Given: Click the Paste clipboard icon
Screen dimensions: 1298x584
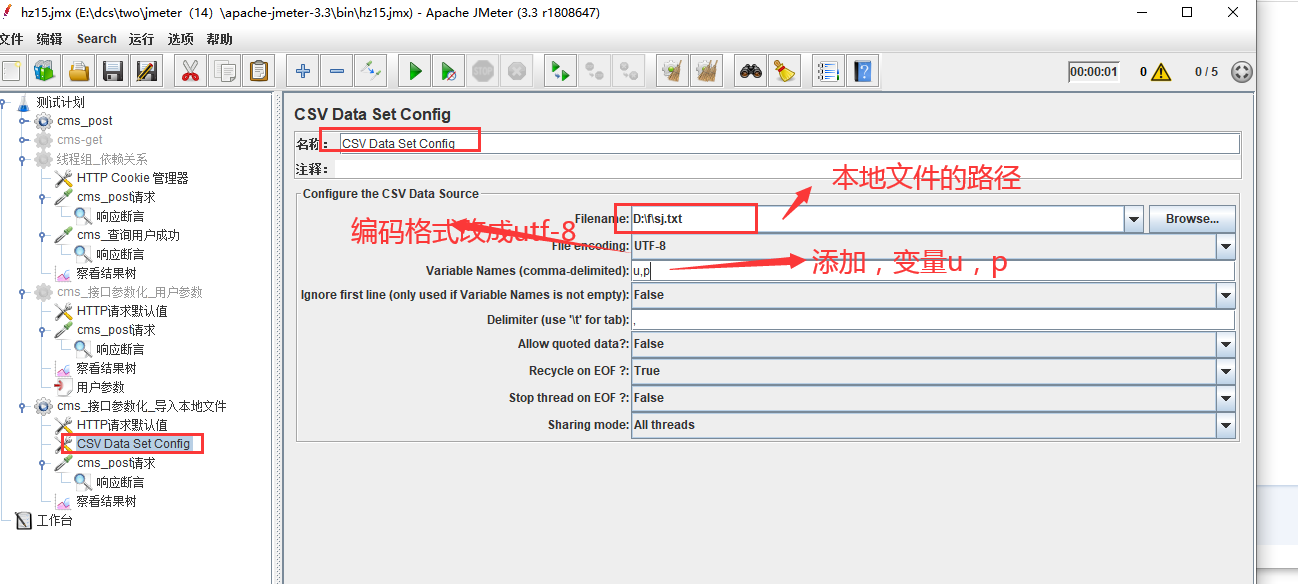Looking at the screenshot, I should [259, 71].
